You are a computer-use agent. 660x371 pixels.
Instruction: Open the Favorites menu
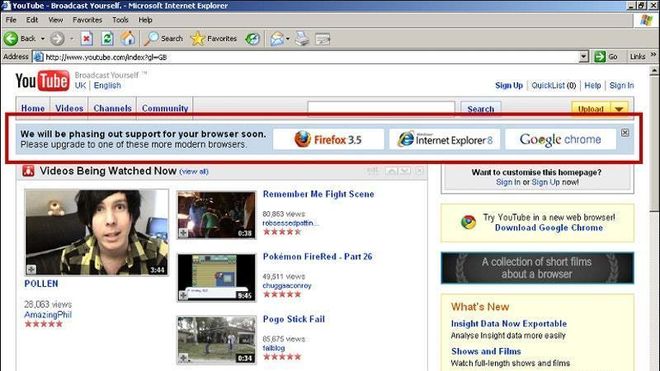pos(87,20)
